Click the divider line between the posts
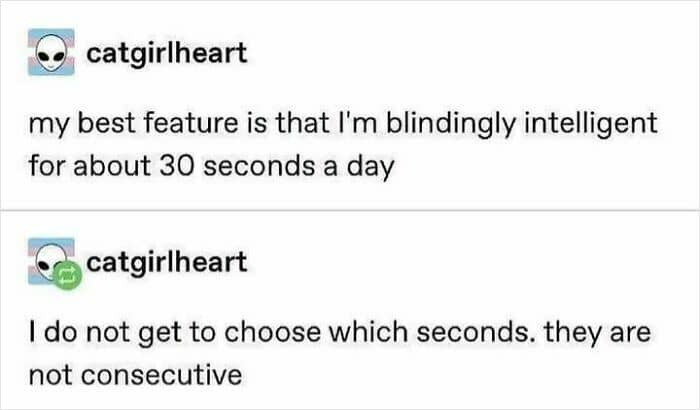Viewport: 700px width, 410px height. click(x=350, y=210)
